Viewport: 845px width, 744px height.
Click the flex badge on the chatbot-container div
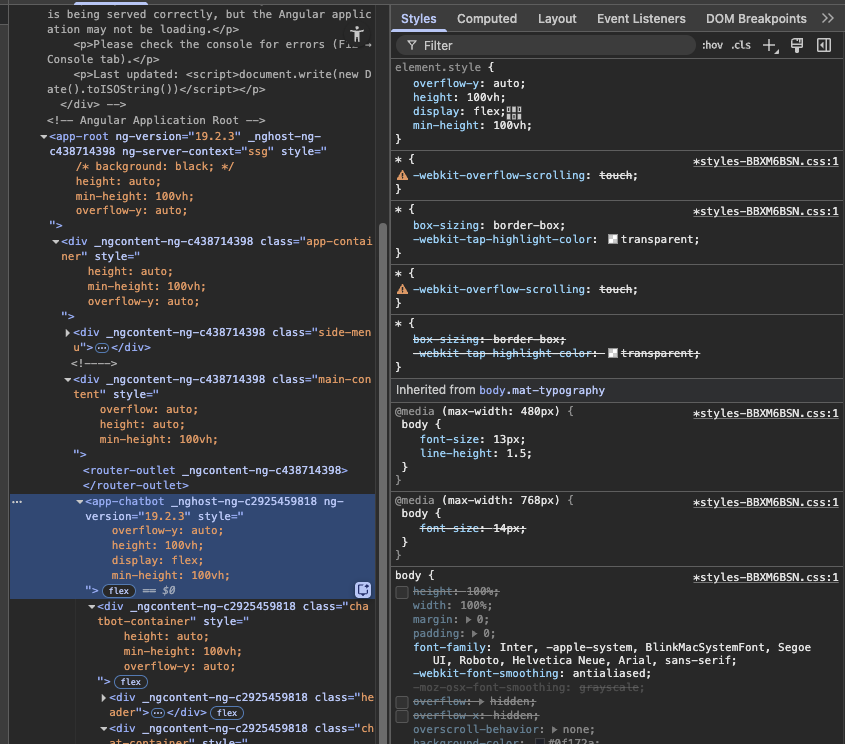(130, 681)
